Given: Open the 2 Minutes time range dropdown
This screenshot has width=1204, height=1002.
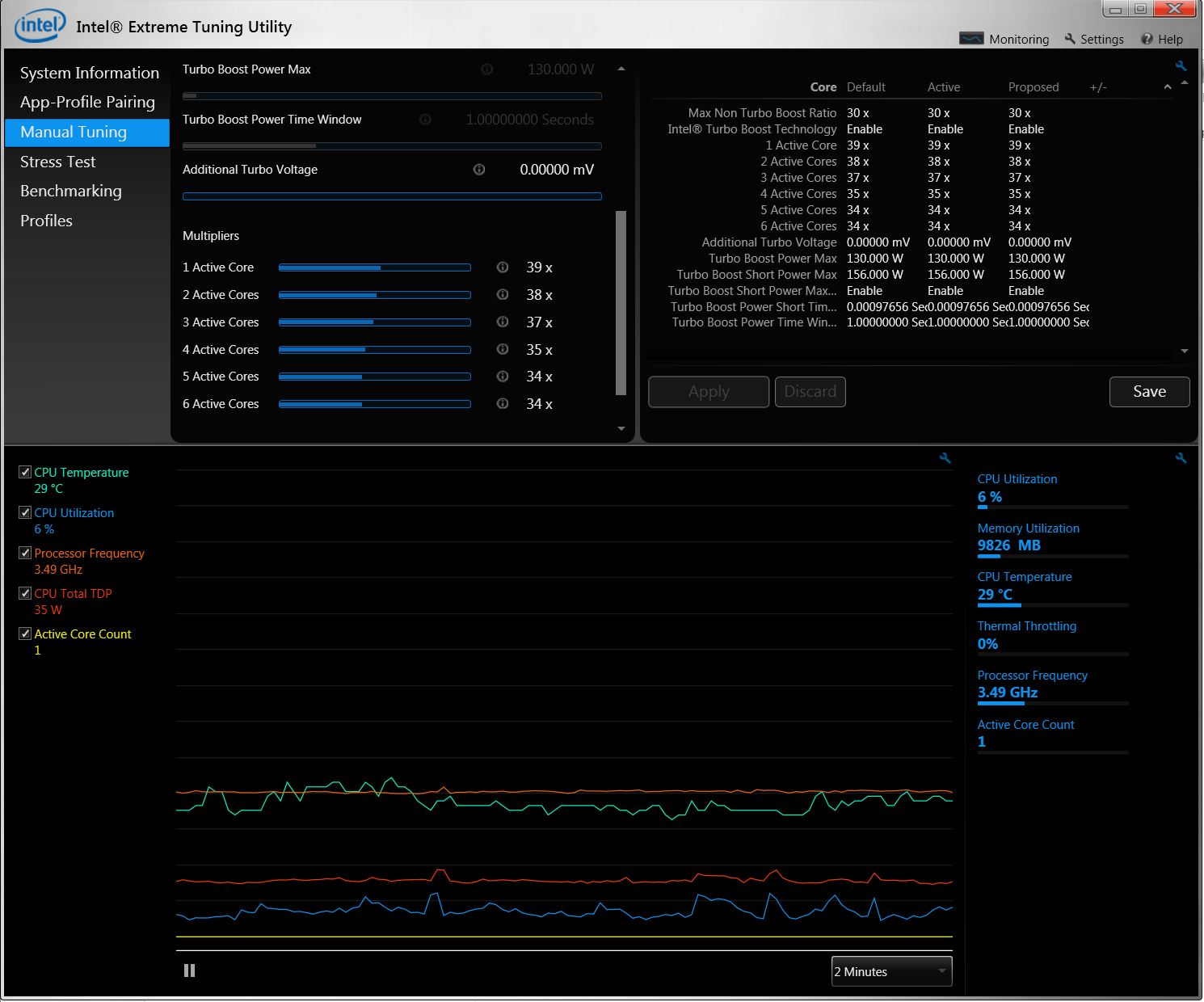Looking at the screenshot, I should (x=891, y=971).
